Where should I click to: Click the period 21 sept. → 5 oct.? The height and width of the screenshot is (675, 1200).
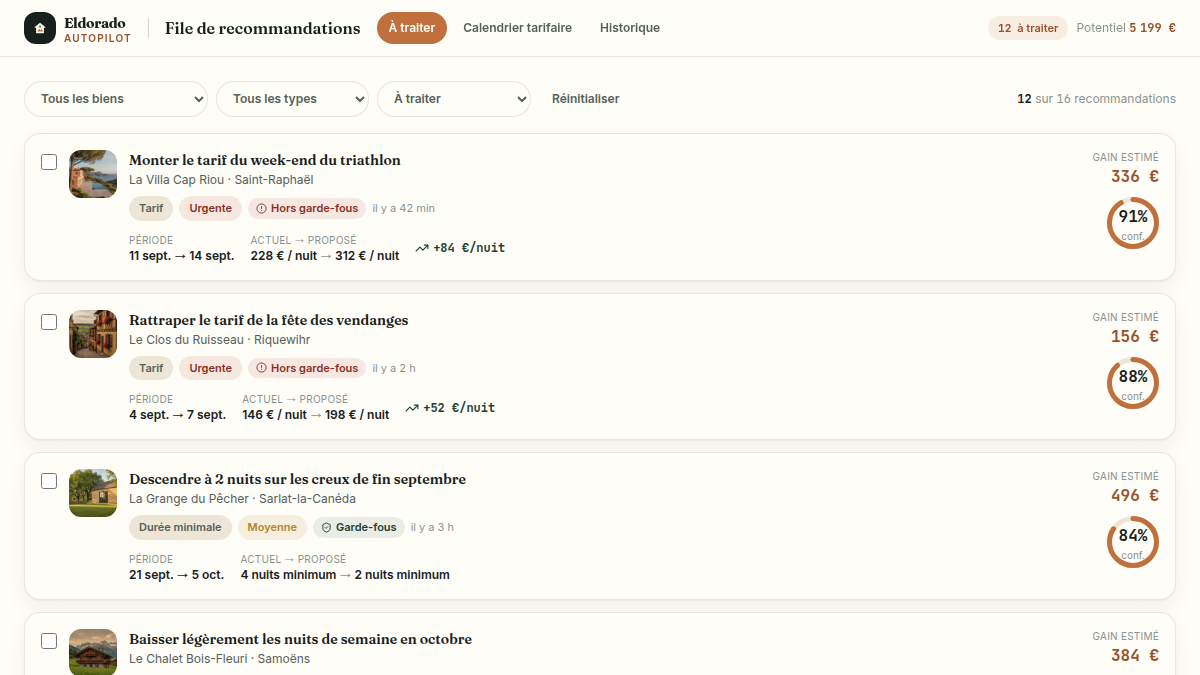pyautogui.click(x=177, y=575)
